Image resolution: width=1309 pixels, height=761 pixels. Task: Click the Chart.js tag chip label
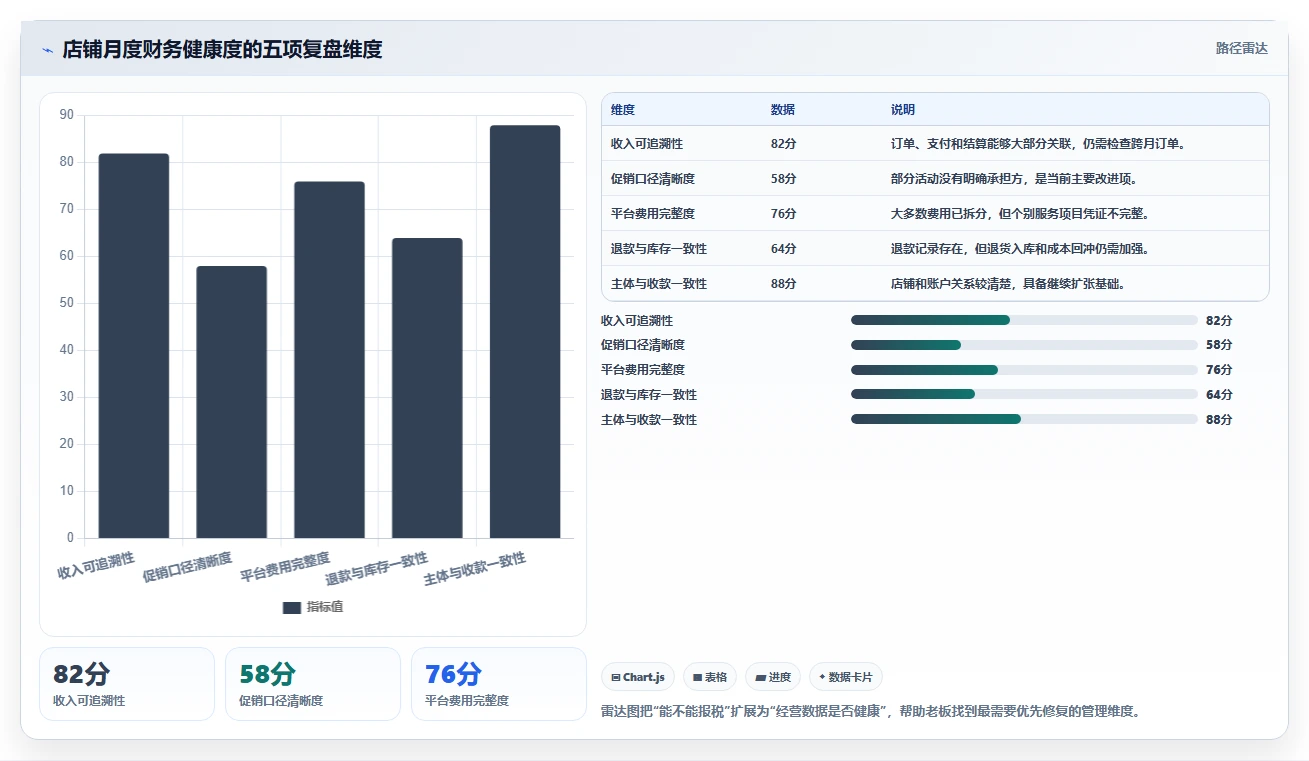pos(644,677)
